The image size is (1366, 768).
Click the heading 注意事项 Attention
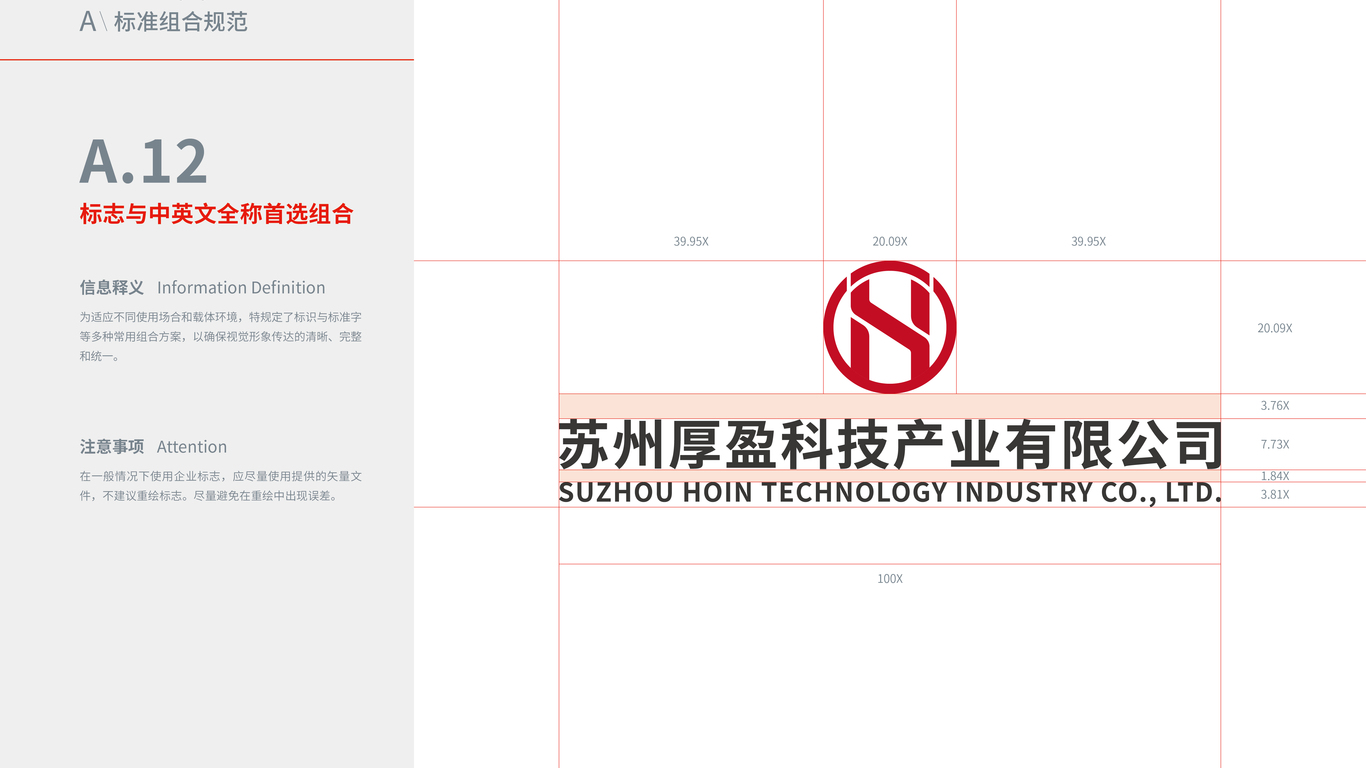[x=153, y=447]
